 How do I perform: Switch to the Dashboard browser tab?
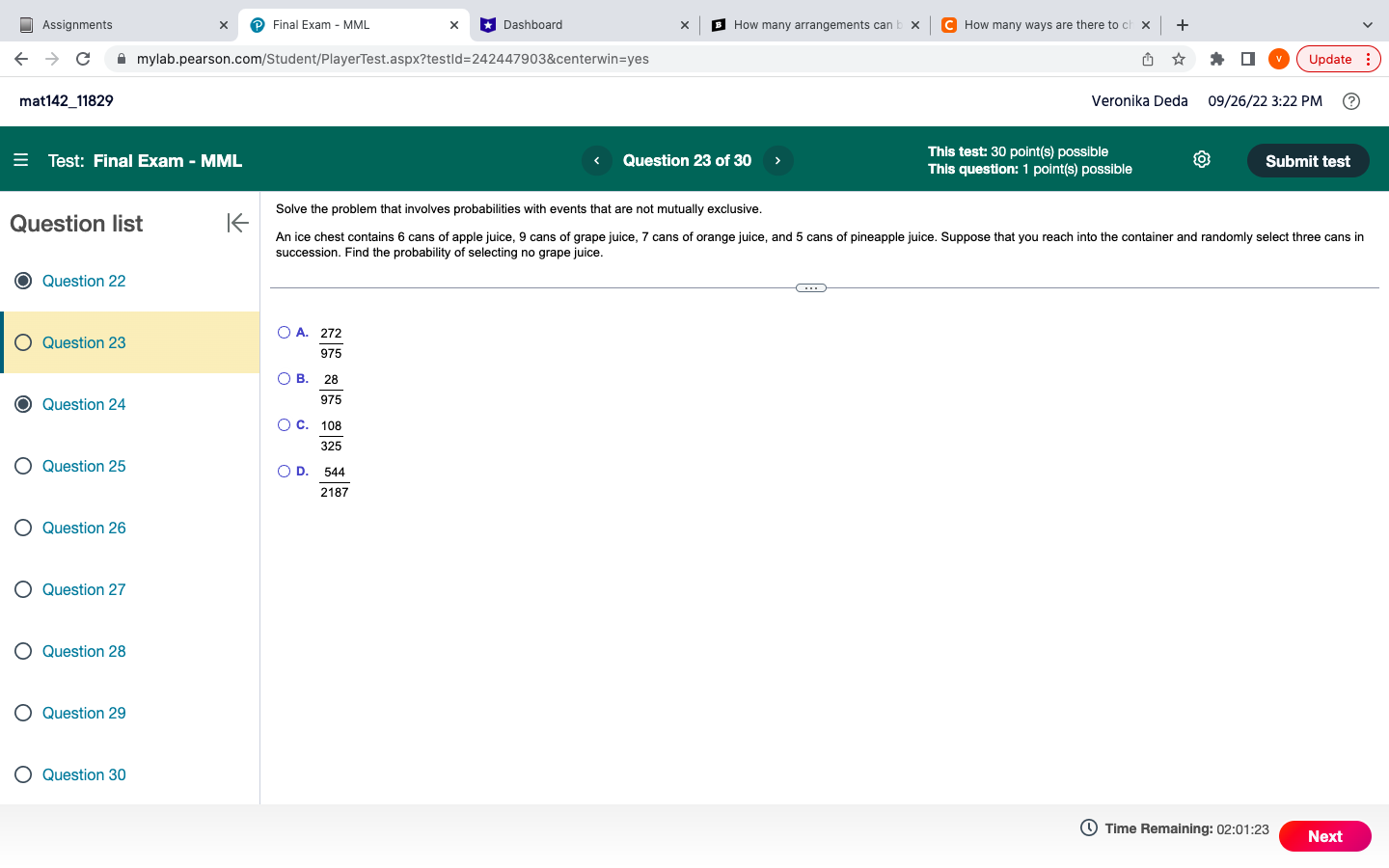[x=559, y=24]
